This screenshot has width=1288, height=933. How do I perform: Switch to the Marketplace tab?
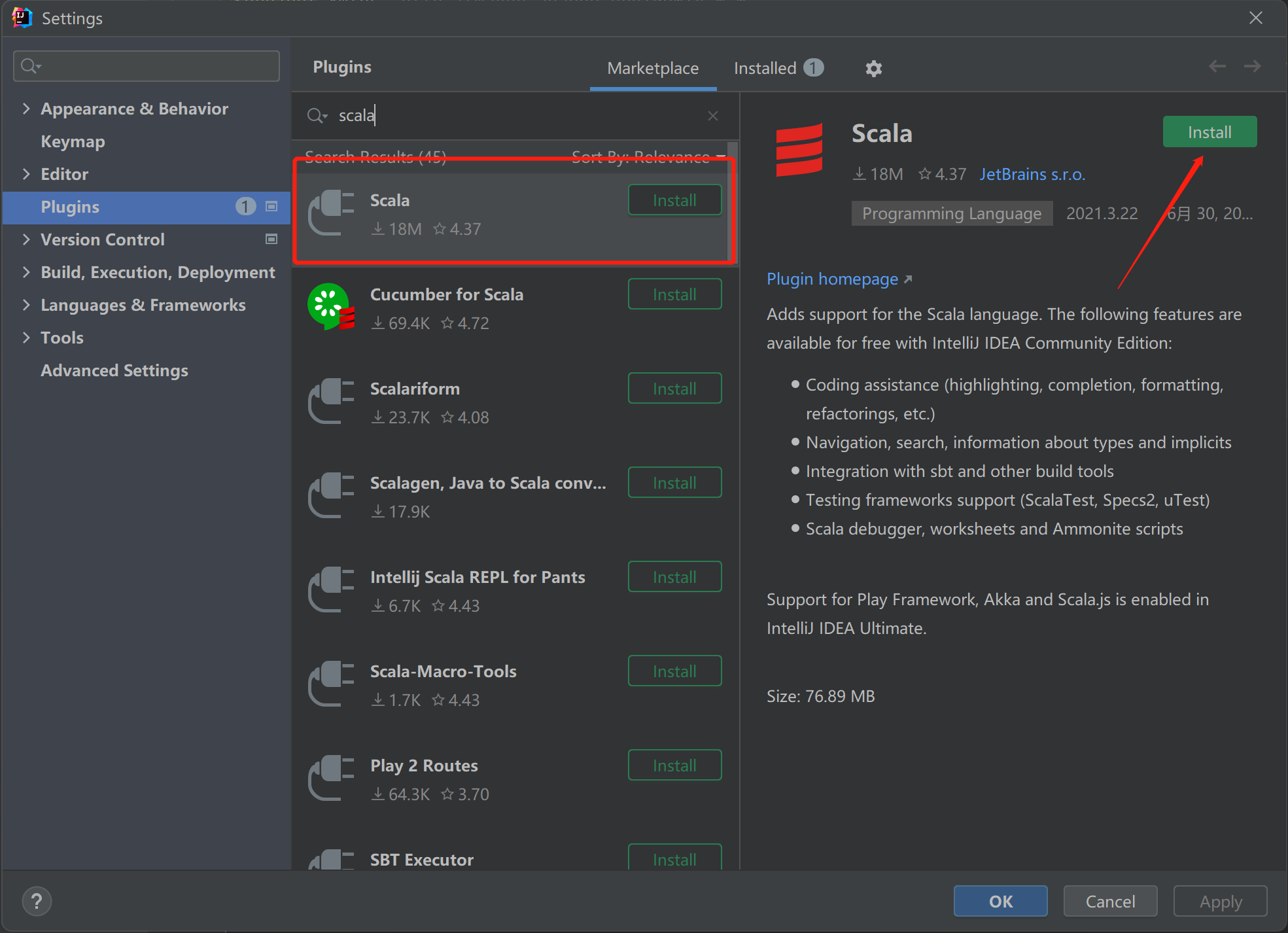[x=652, y=68]
